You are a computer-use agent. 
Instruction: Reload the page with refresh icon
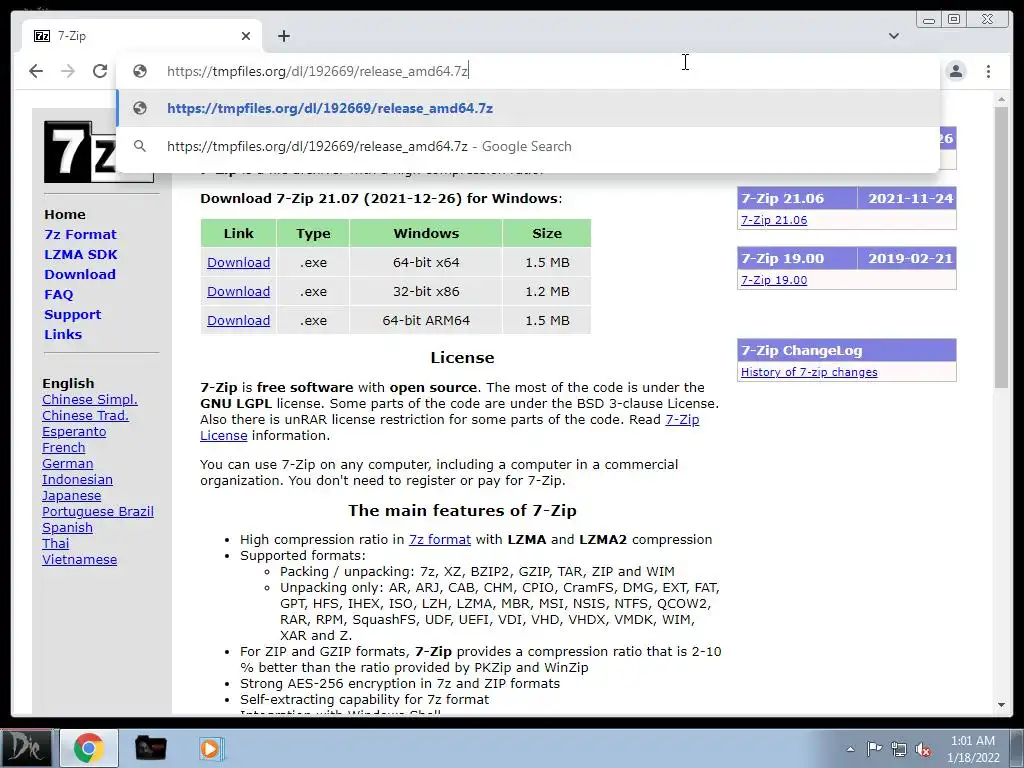tap(100, 71)
